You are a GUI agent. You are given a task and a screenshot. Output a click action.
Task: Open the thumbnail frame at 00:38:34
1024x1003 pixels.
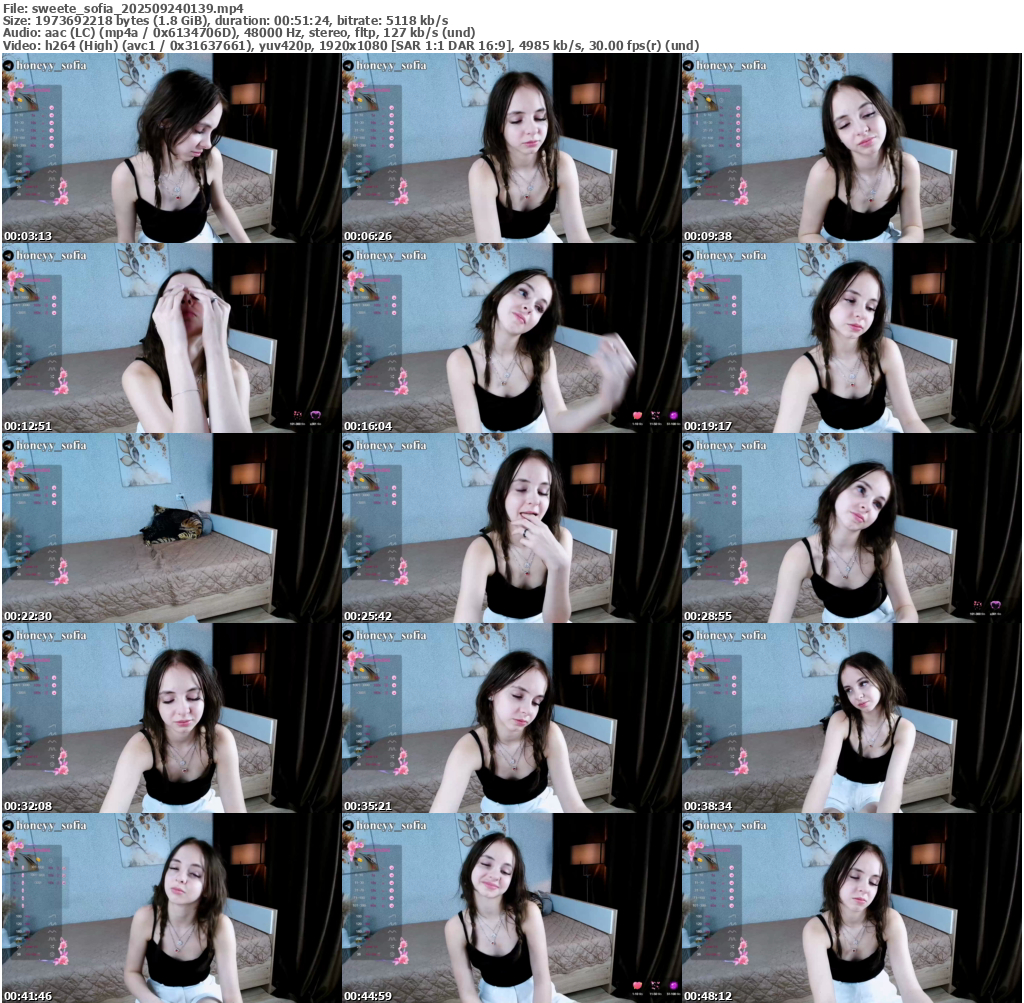(x=852, y=718)
